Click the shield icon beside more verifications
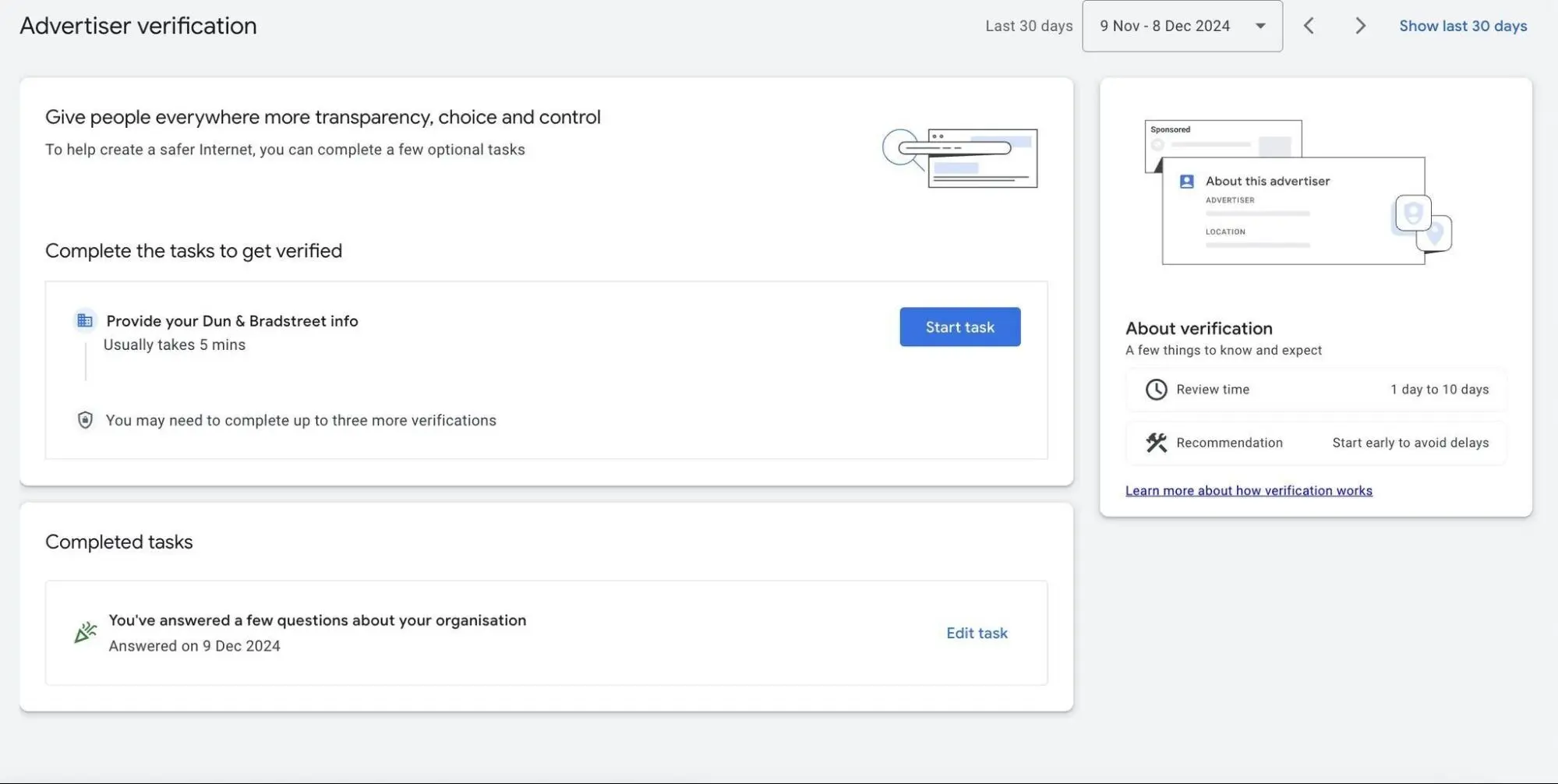Screen dimensions: 1558x784 pyautogui.click(x=85, y=420)
